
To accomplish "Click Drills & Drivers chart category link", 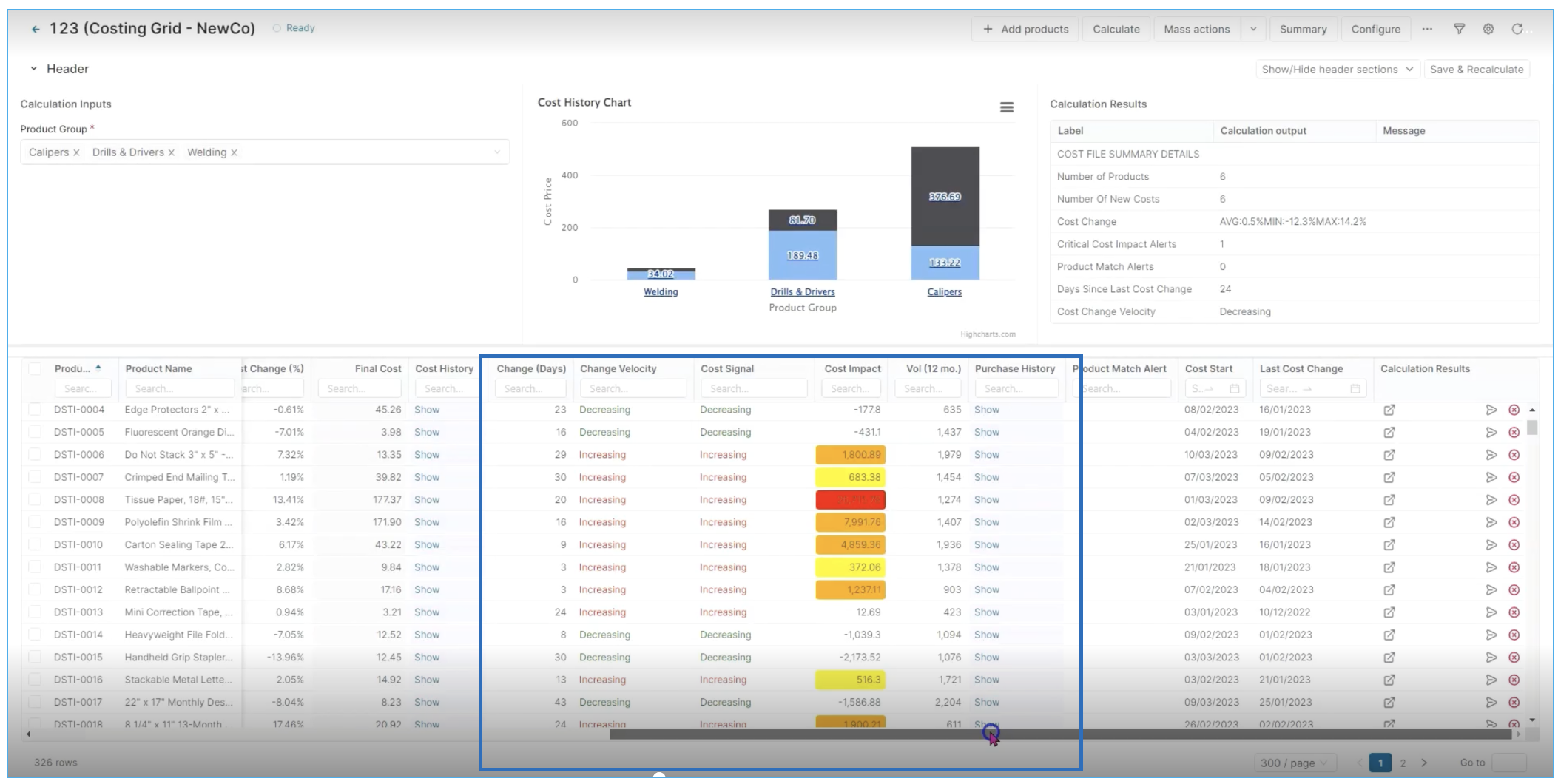I will [x=803, y=292].
